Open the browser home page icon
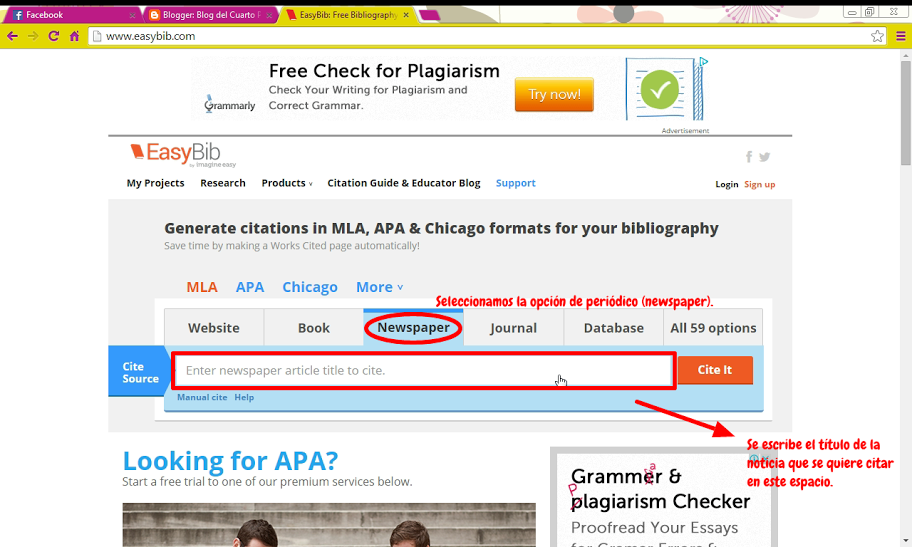This screenshot has height=547, width=912. [74, 36]
